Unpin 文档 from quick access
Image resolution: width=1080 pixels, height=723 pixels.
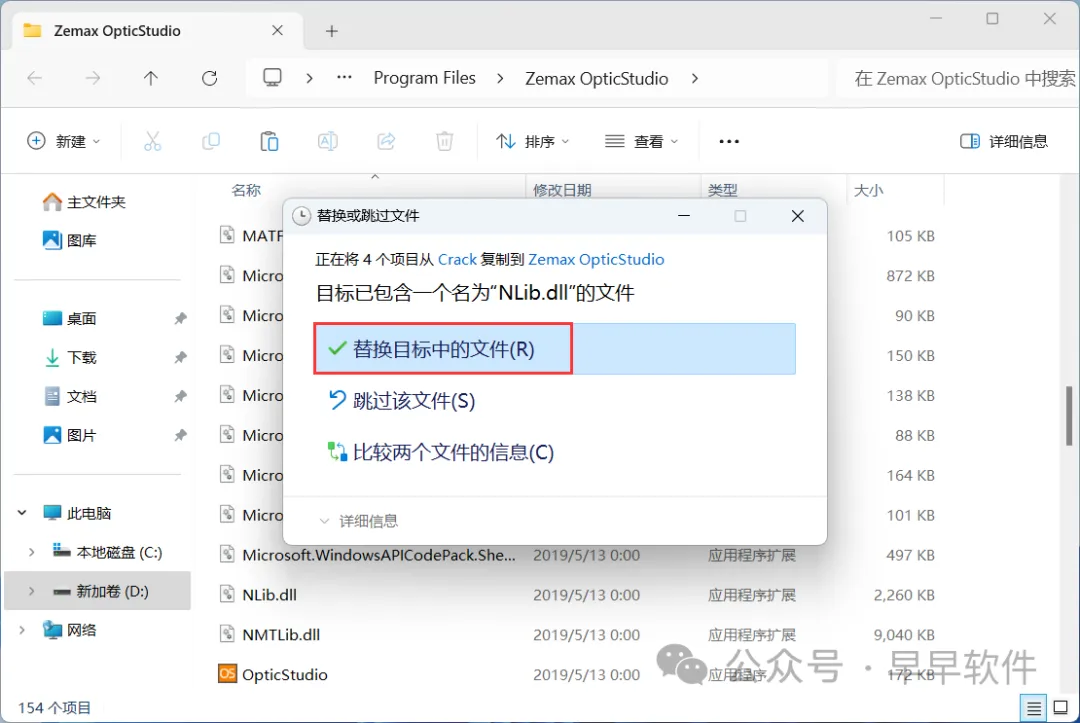[x=180, y=396]
